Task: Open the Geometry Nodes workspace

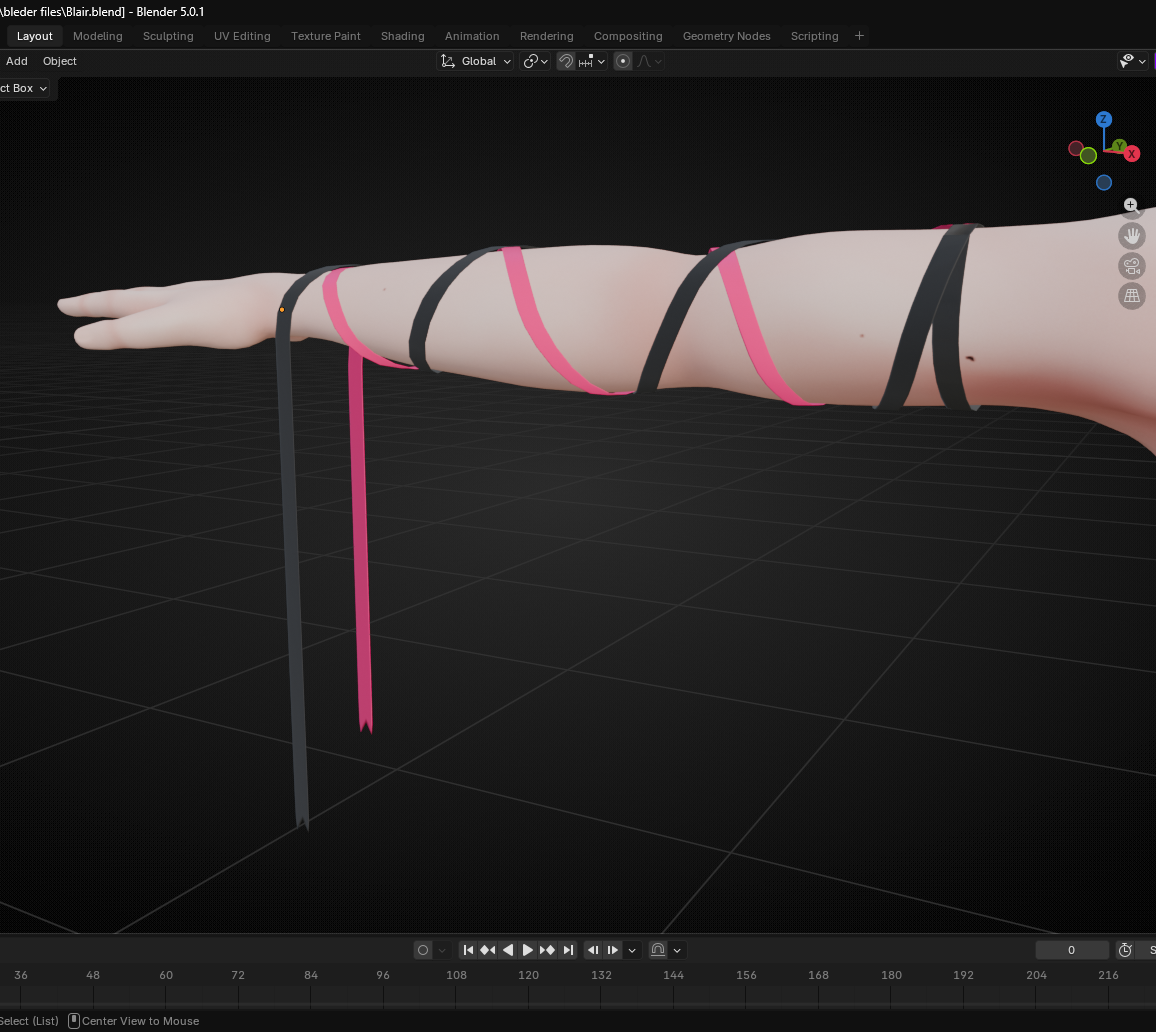Action: click(726, 36)
